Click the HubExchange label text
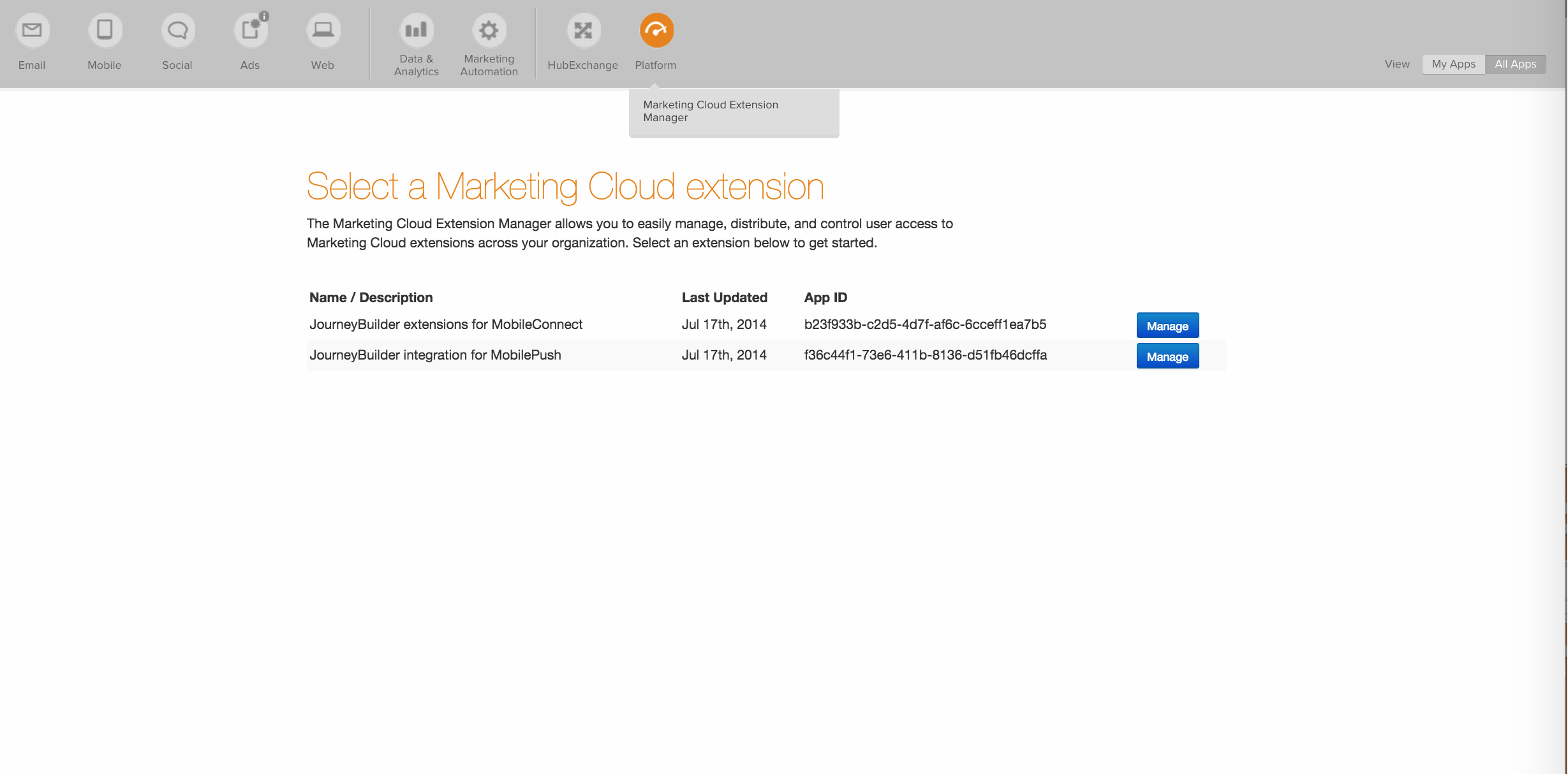Image resolution: width=1568 pixels, height=774 pixels. coord(582,65)
